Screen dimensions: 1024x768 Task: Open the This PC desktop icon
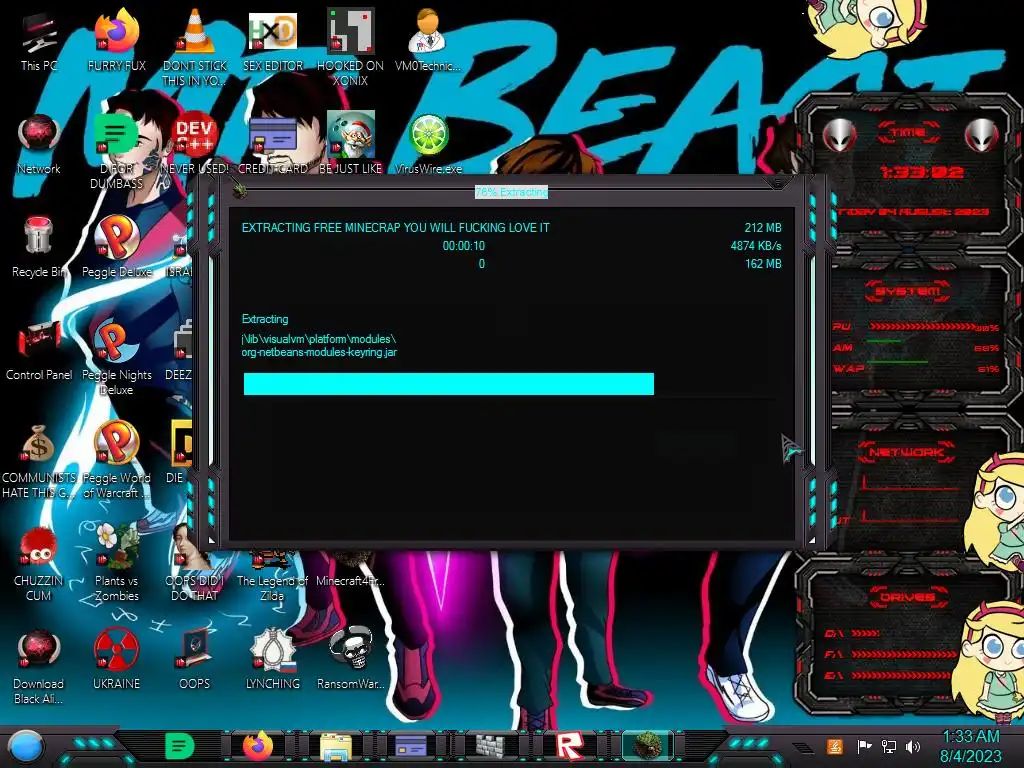click(39, 39)
